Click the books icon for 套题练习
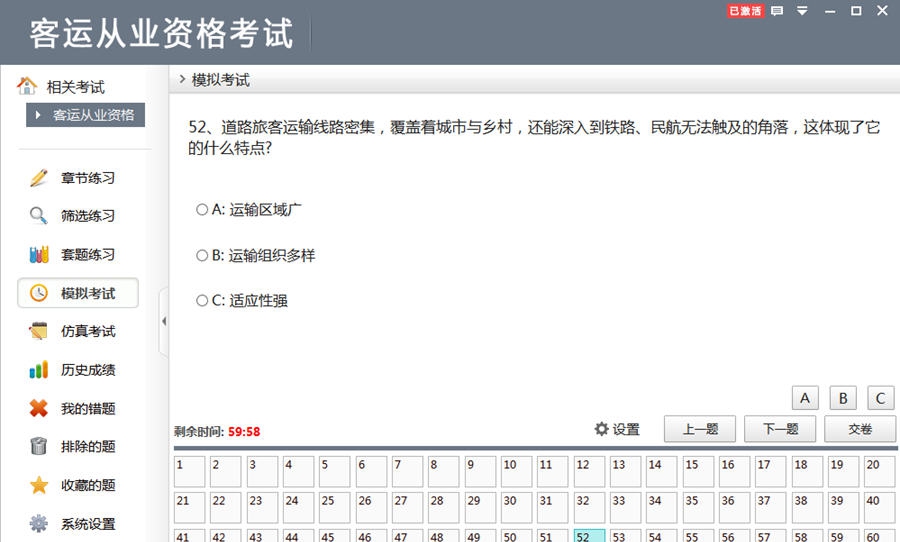900x542 pixels. click(39, 254)
